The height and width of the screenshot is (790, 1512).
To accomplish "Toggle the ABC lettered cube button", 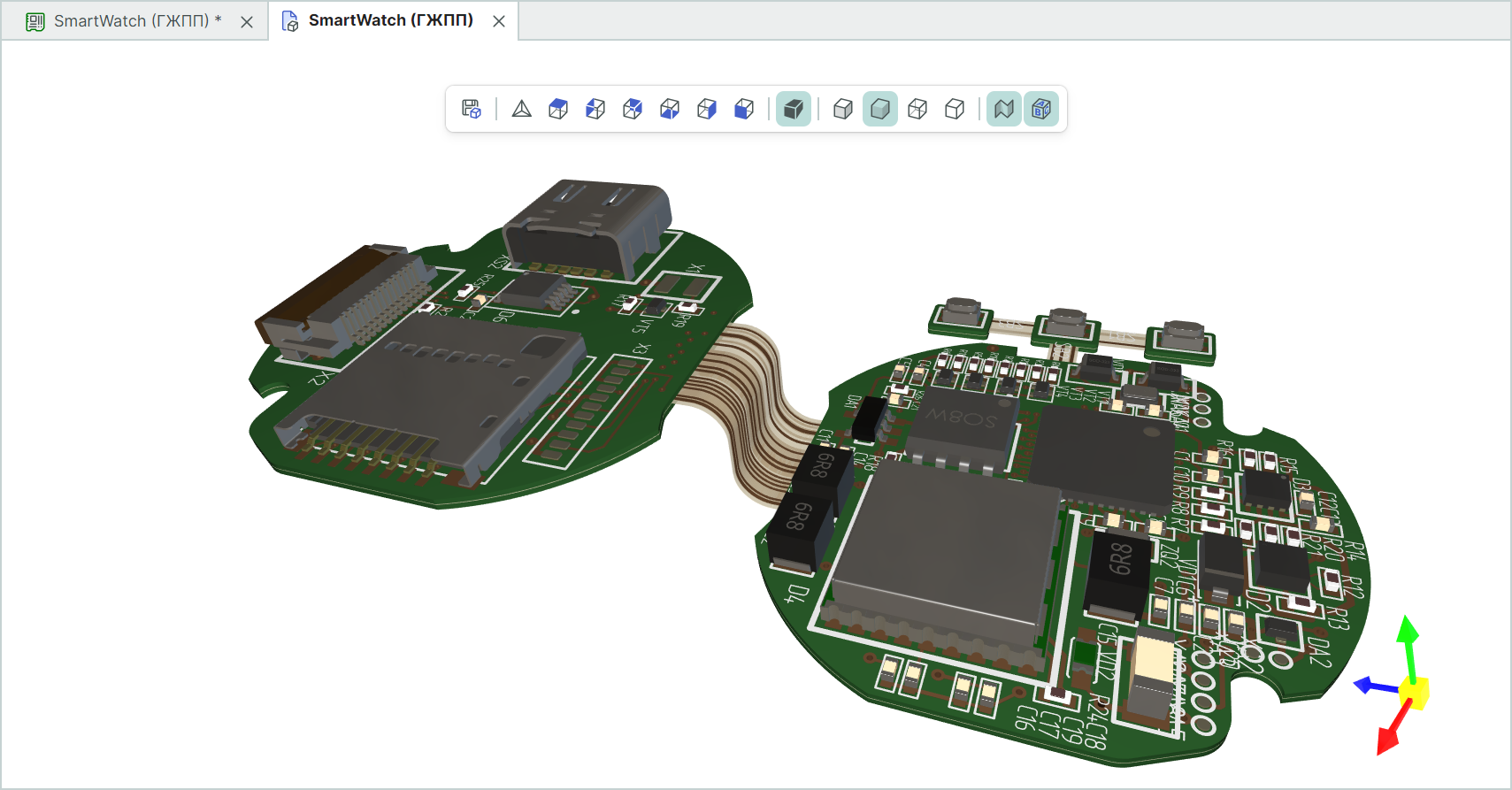I will [1041, 109].
